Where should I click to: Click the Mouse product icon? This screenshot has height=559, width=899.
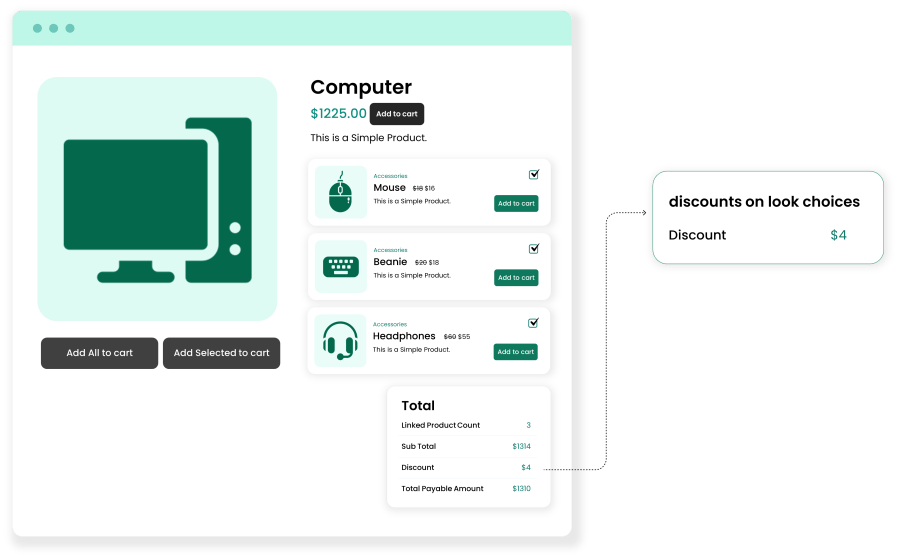341,192
